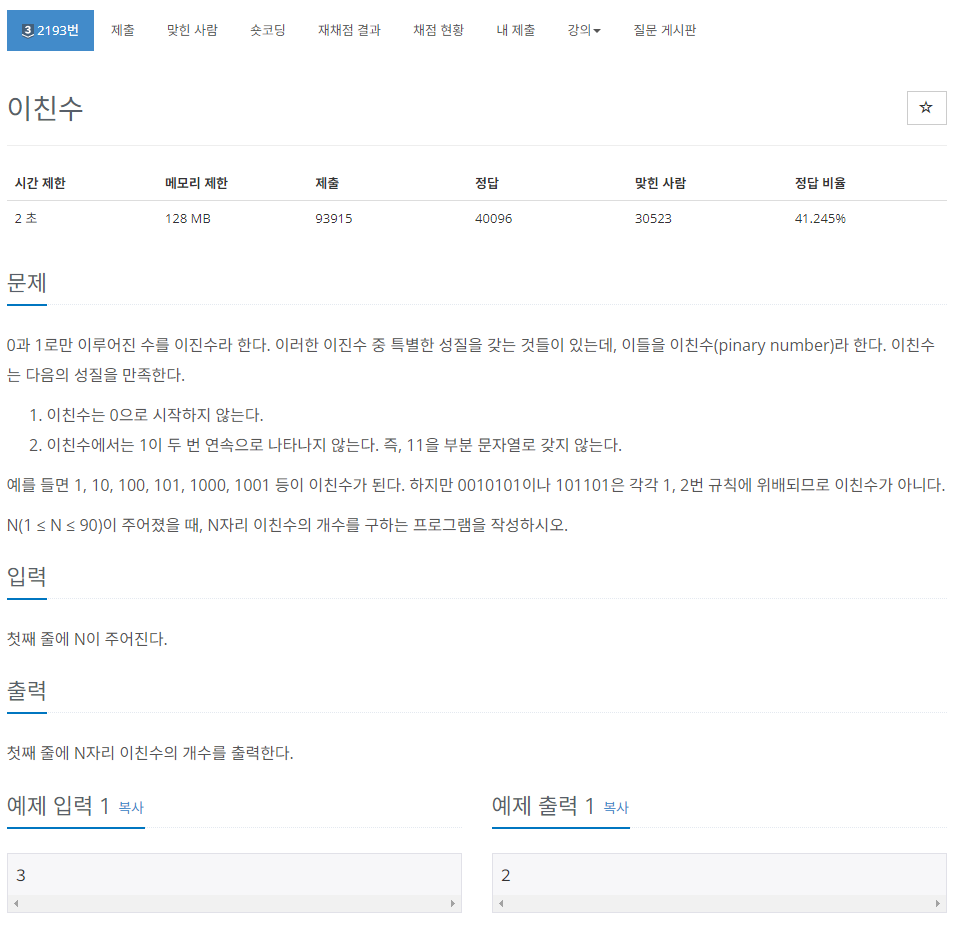Click the 128 MB memory limit value
The width and height of the screenshot is (960, 932).
(x=188, y=219)
